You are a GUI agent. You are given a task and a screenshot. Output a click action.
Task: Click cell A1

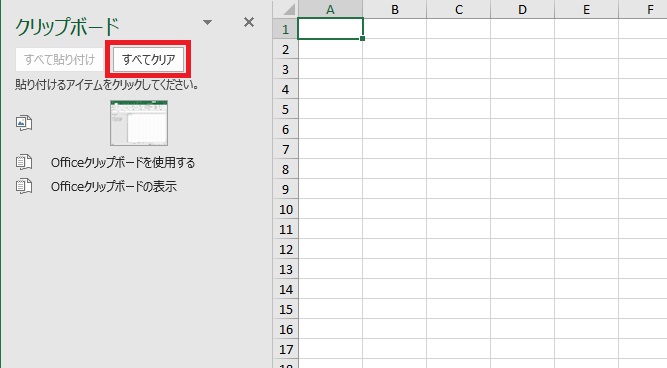tap(331, 29)
